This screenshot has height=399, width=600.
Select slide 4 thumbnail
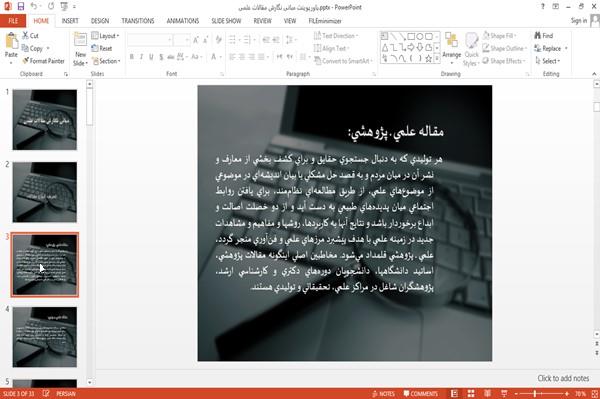click(45, 337)
